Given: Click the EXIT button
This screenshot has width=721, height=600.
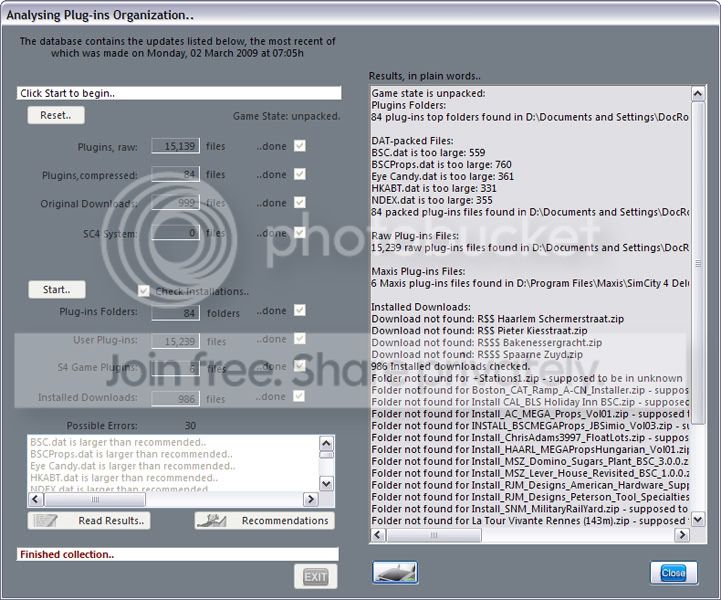Looking at the screenshot, I should click(x=315, y=576).
